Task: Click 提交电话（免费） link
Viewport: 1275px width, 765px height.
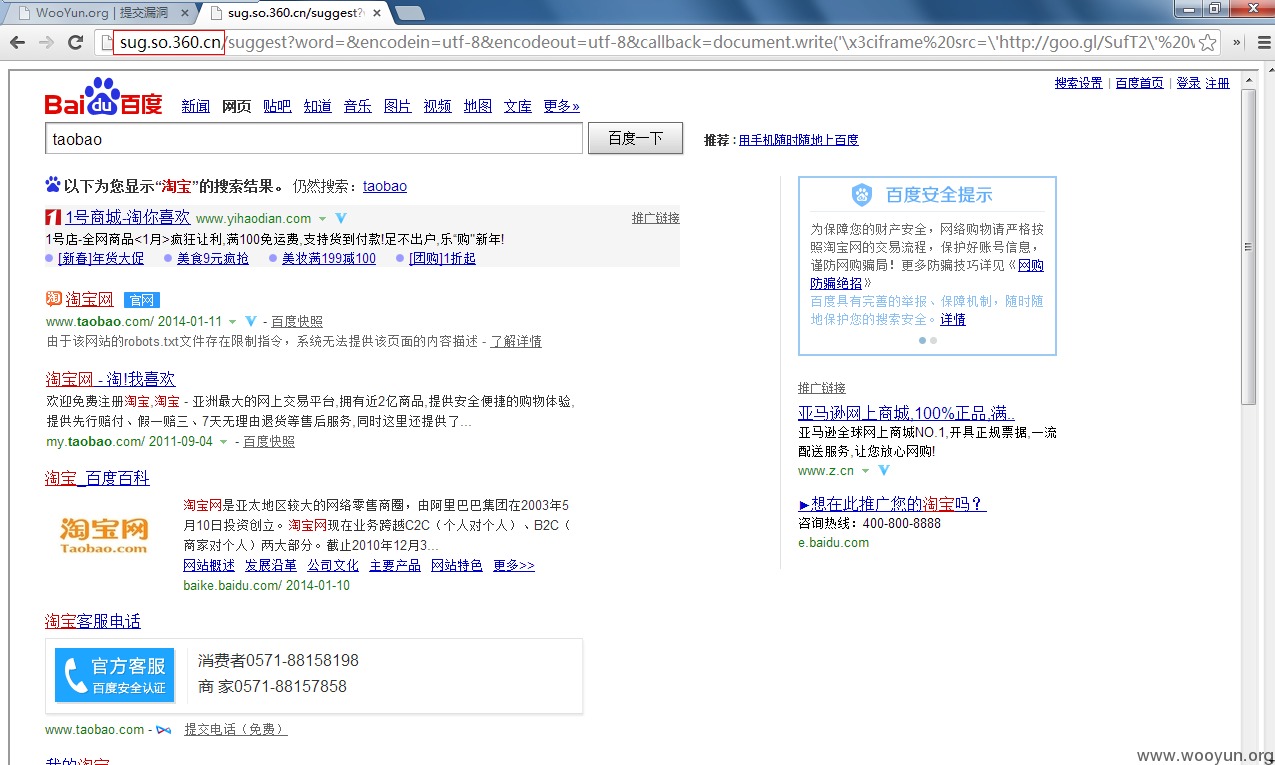Action: 236,730
